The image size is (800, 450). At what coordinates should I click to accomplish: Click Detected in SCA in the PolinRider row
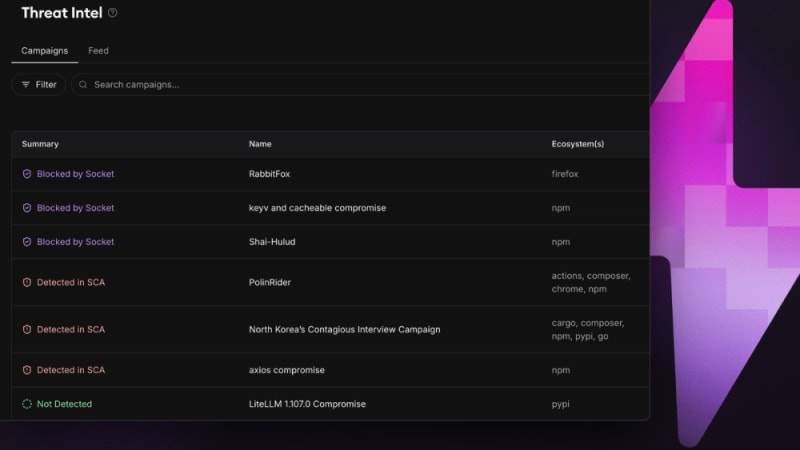coord(71,283)
